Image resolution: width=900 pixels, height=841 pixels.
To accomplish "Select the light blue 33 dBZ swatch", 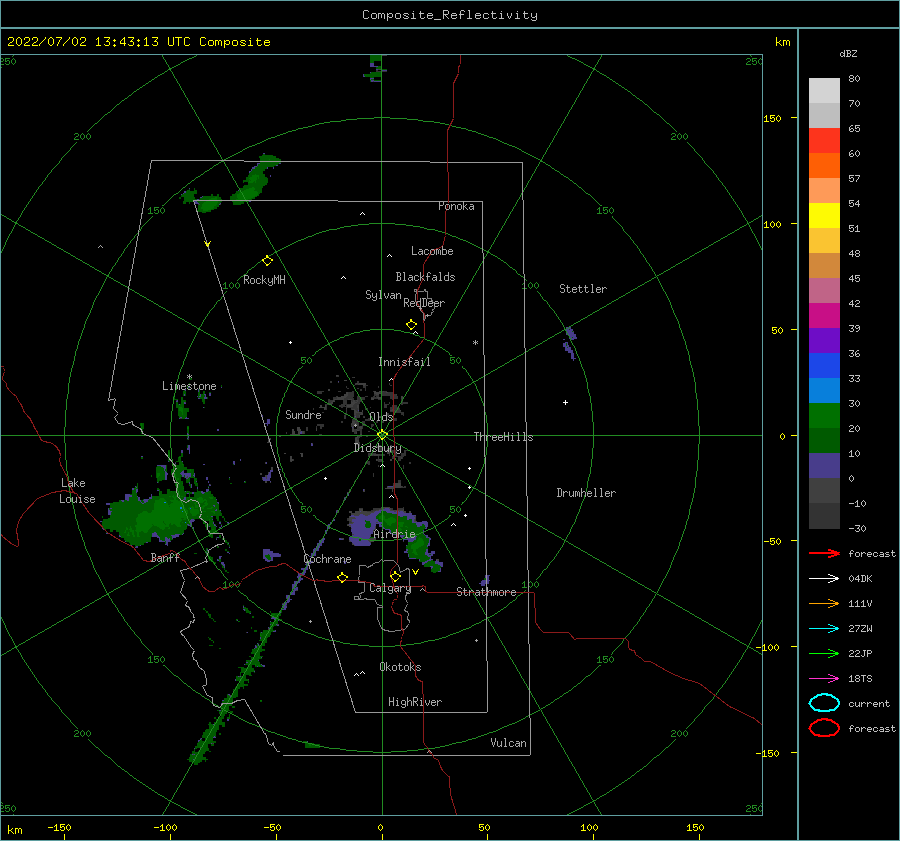I will (824, 391).
